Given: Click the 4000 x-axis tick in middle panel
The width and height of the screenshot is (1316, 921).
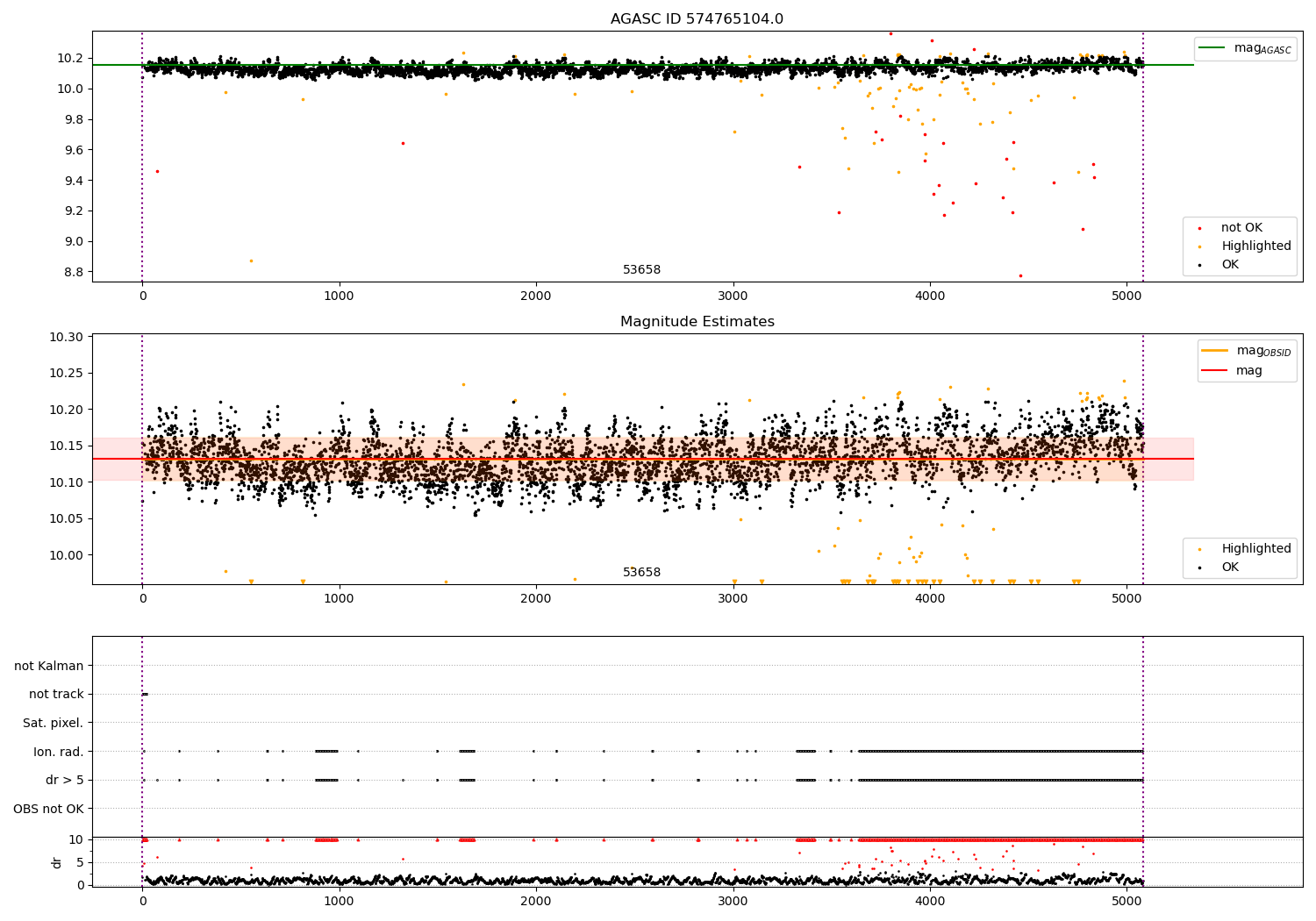Looking at the screenshot, I should point(929,599).
